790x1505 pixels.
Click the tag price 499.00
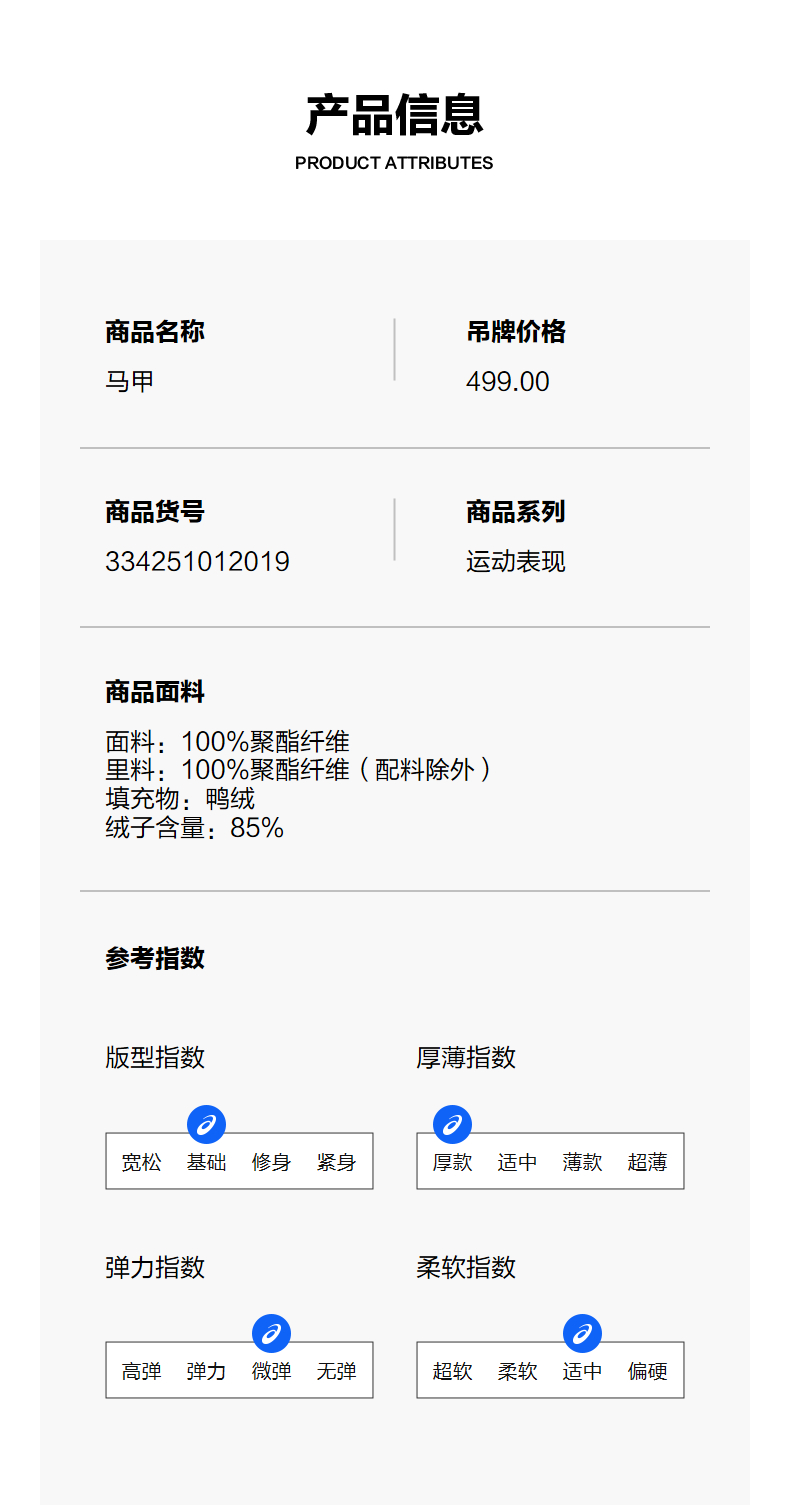point(507,382)
